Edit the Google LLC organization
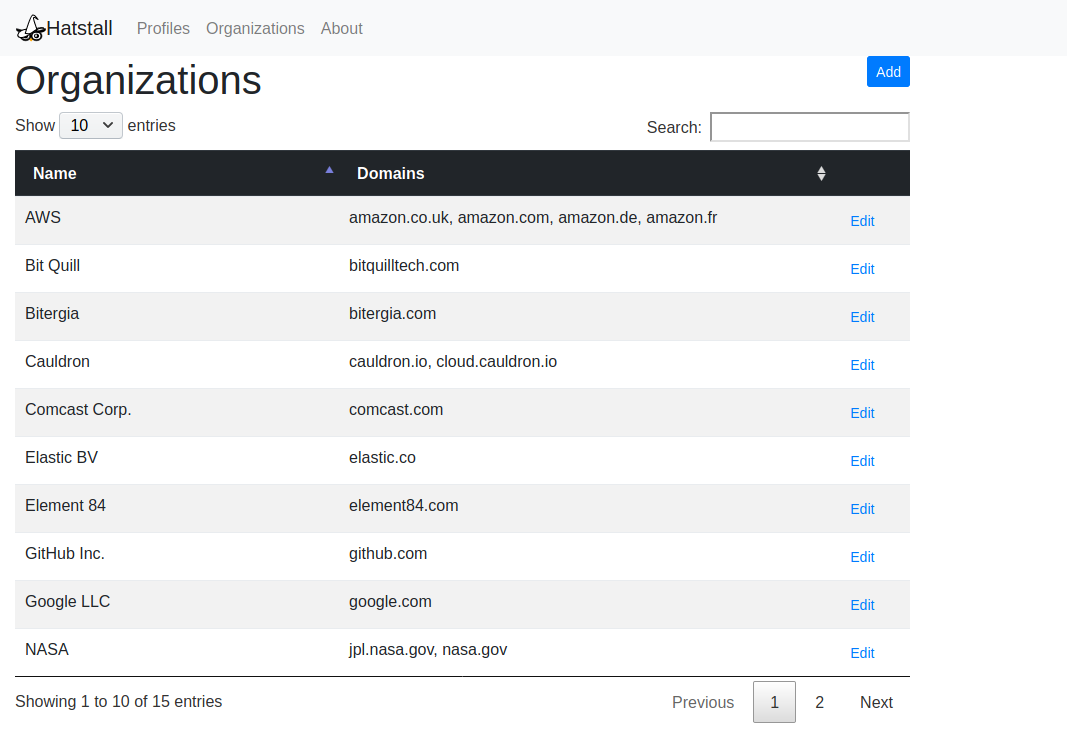This screenshot has width=1067, height=744. (862, 605)
